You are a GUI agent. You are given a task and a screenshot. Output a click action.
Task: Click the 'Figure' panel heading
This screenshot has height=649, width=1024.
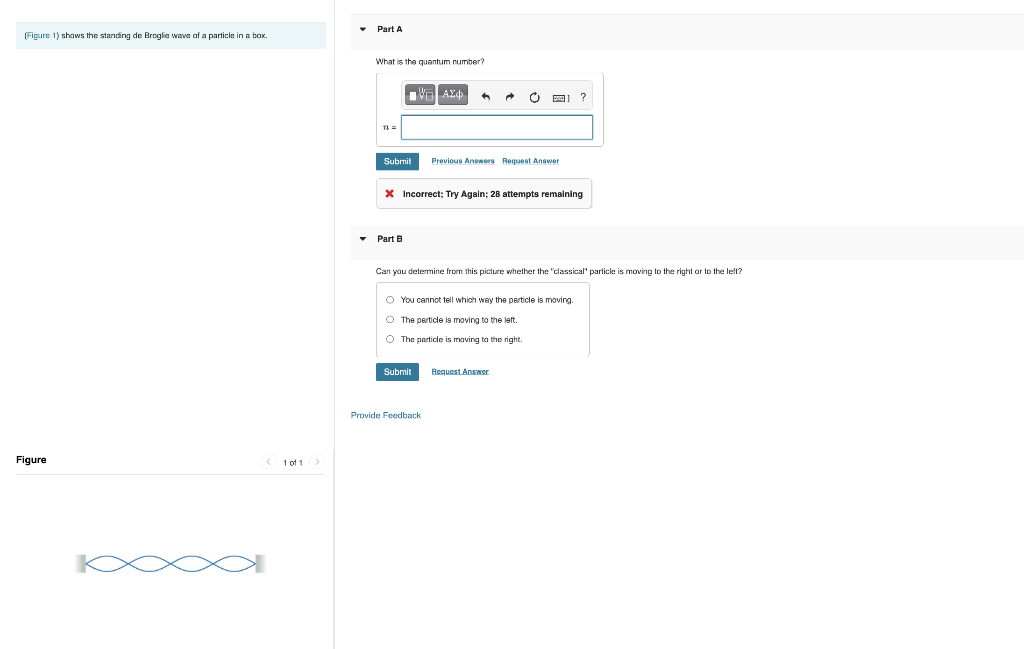tap(31, 460)
